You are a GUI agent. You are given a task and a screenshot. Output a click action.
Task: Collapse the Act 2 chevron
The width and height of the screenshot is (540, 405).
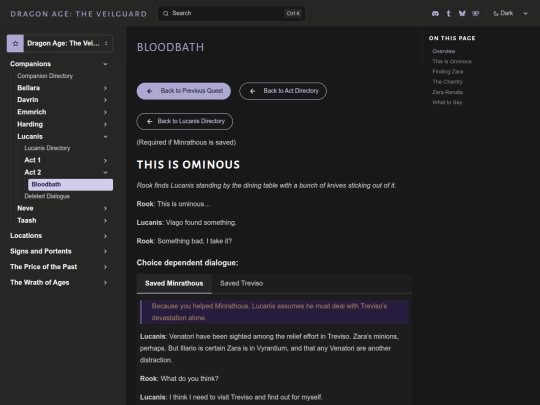(105, 173)
